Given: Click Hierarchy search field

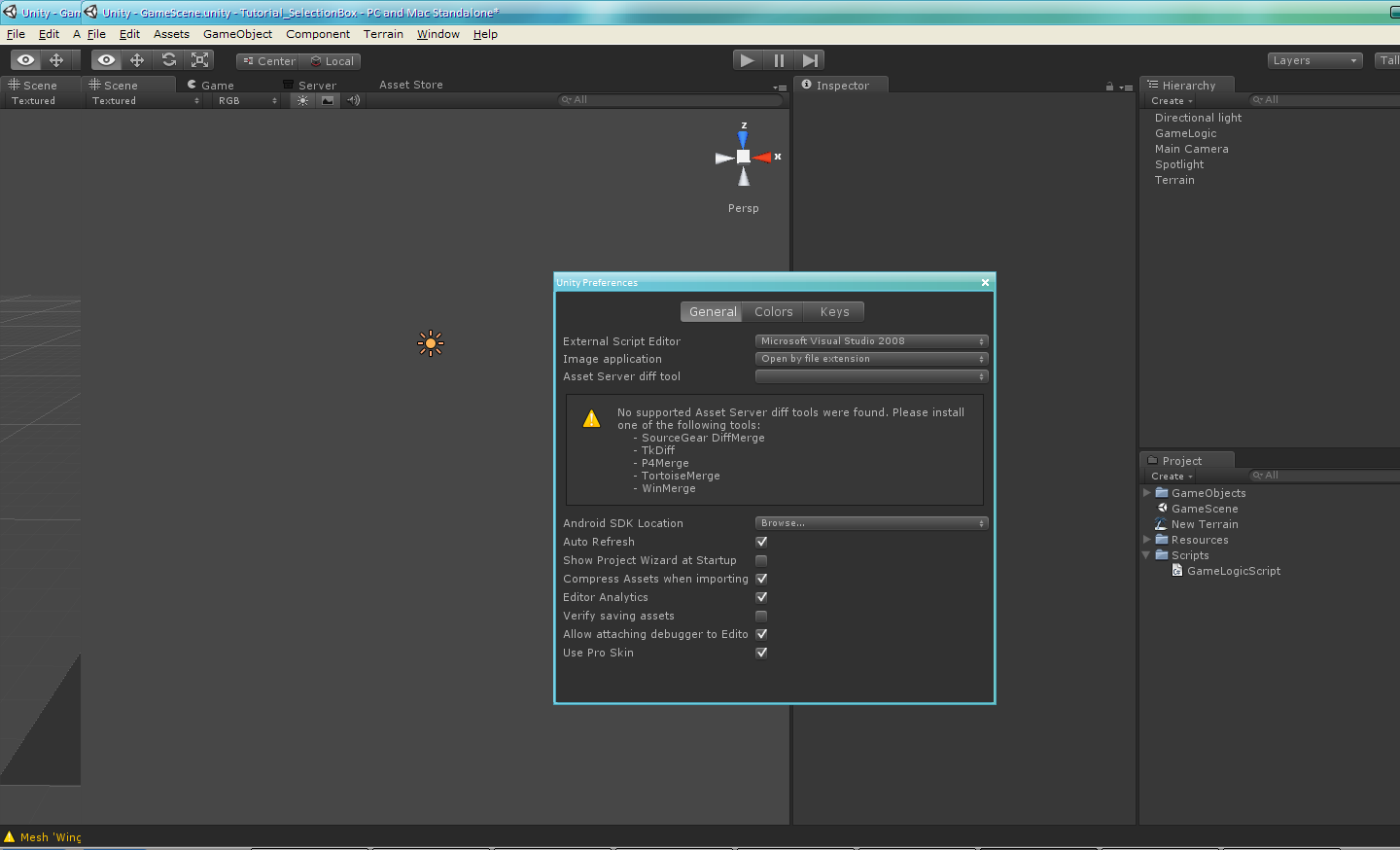Looking at the screenshot, I should (1324, 100).
